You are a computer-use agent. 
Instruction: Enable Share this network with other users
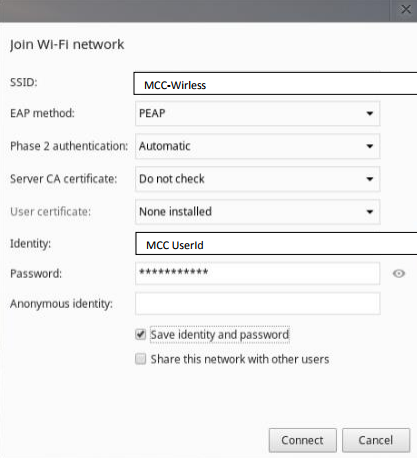tap(140, 359)
